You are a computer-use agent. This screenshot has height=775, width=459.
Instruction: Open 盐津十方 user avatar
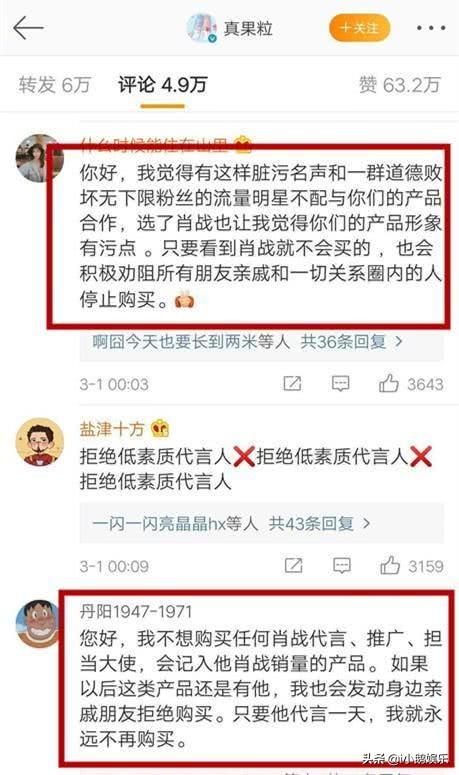tap(40, 442)
